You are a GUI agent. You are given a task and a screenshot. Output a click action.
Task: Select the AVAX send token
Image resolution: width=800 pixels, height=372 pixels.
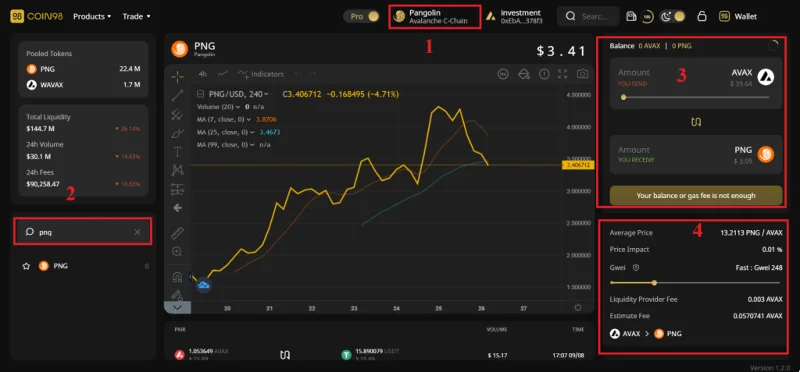click(x=753, y=77)
